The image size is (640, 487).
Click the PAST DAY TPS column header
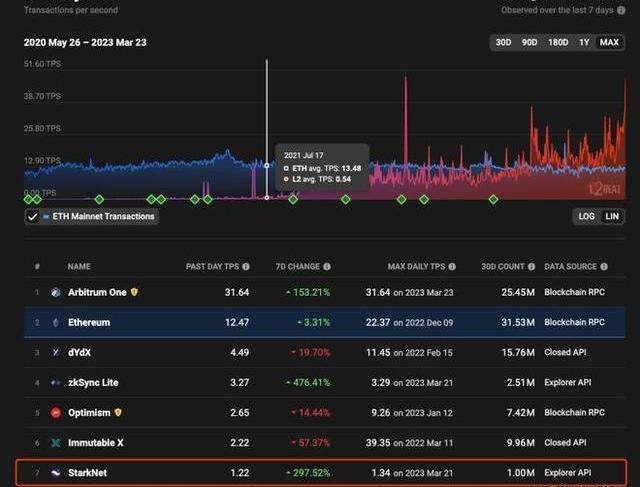tap(212, 267)
